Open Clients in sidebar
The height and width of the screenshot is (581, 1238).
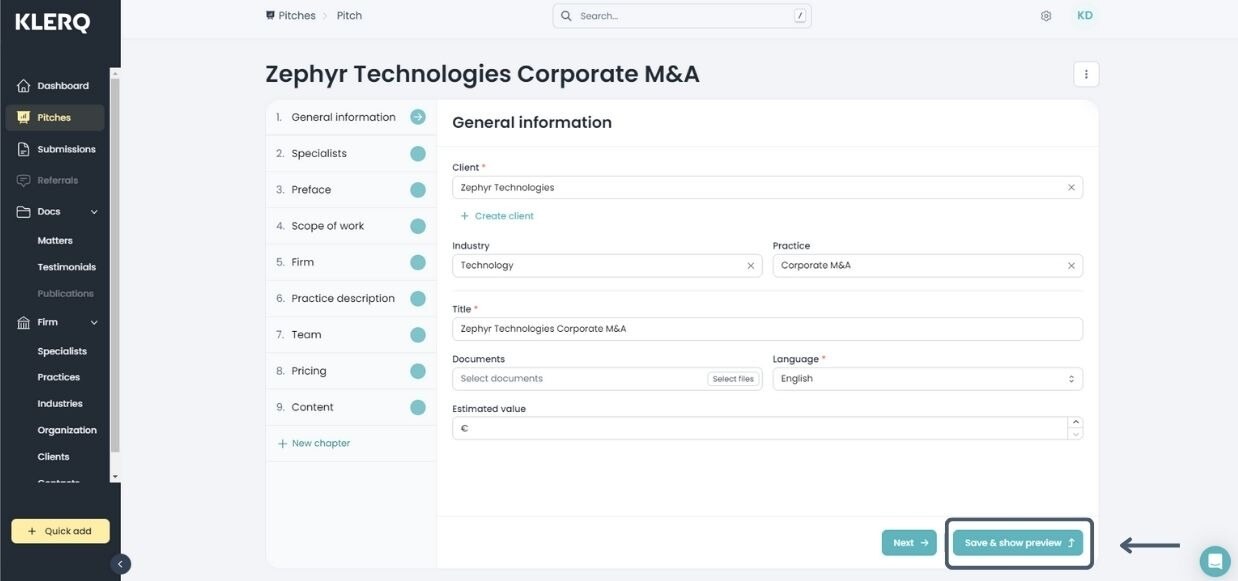point(54,457)
